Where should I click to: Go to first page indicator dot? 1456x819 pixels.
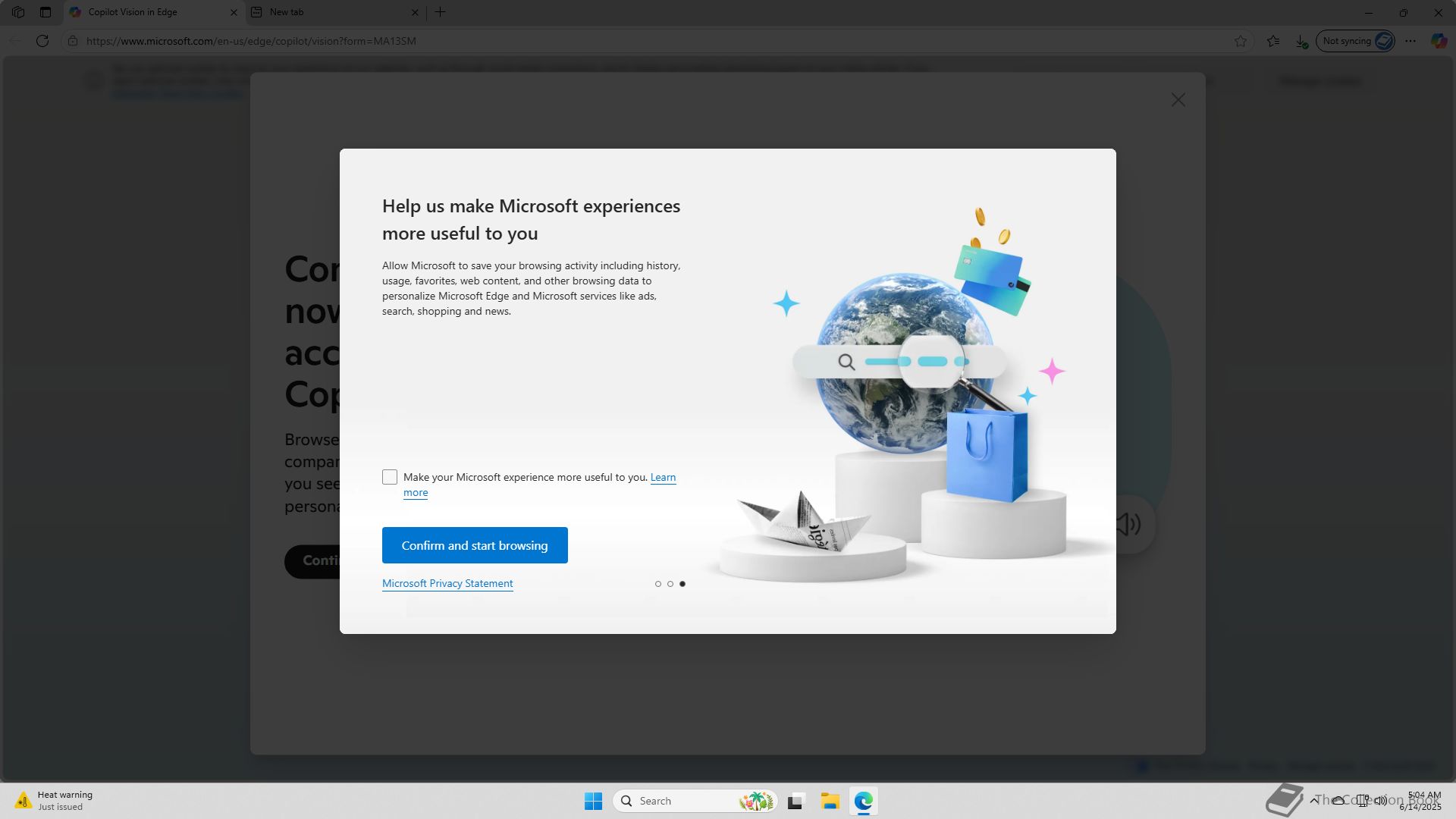(x=658, y=584)
